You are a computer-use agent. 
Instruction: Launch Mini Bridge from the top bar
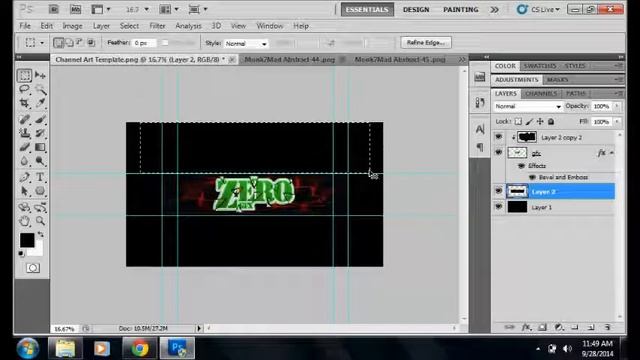coord(76,9)
